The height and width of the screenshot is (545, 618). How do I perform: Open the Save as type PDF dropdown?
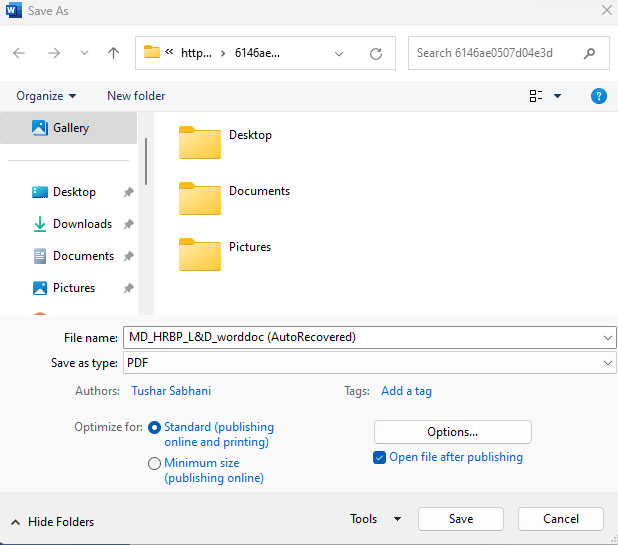tap(370, 363)
